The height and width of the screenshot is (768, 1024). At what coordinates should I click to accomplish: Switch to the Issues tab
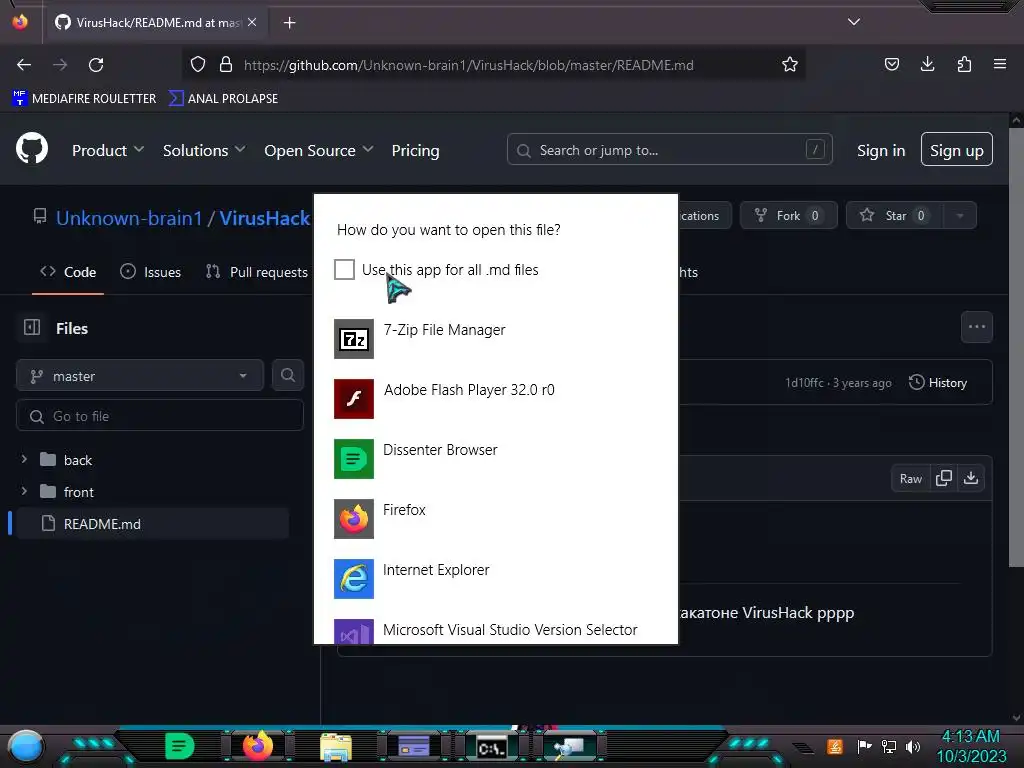(x=150, y=272)
